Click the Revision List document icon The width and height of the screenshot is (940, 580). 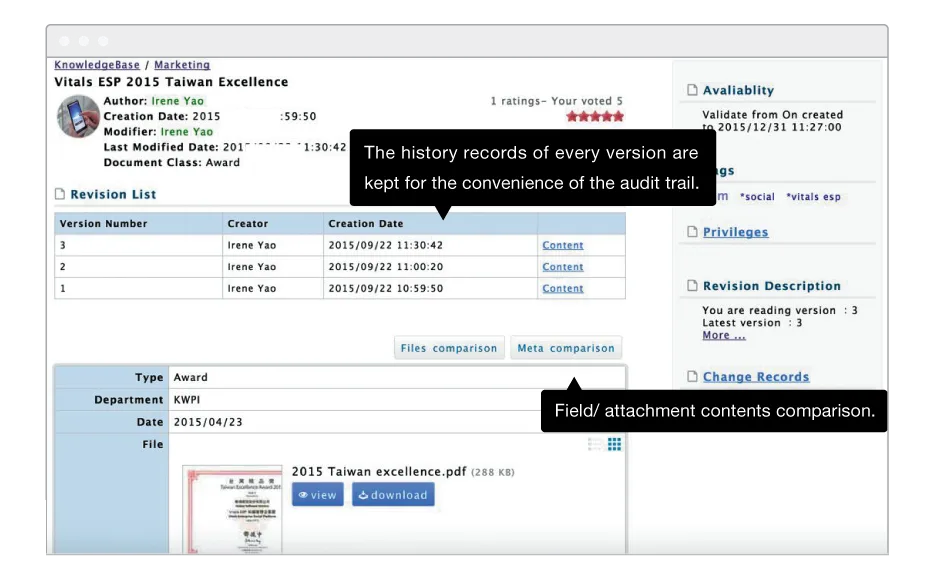point(60,194)
